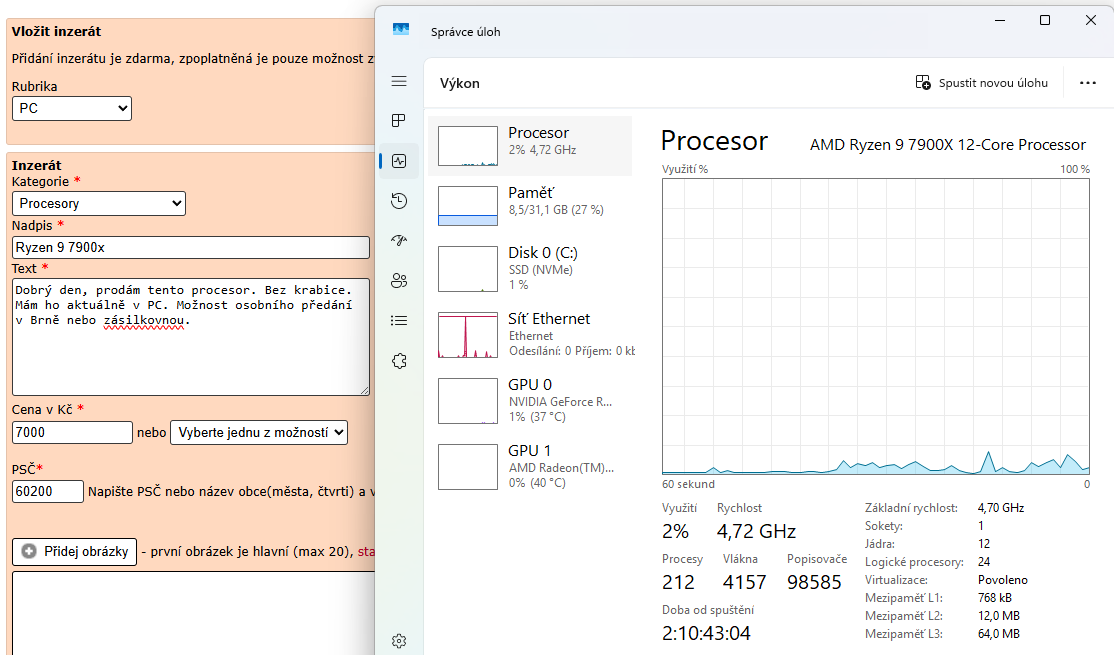Open the Details list icon in sidebar
1114x655 pixels.
point(399,320)
